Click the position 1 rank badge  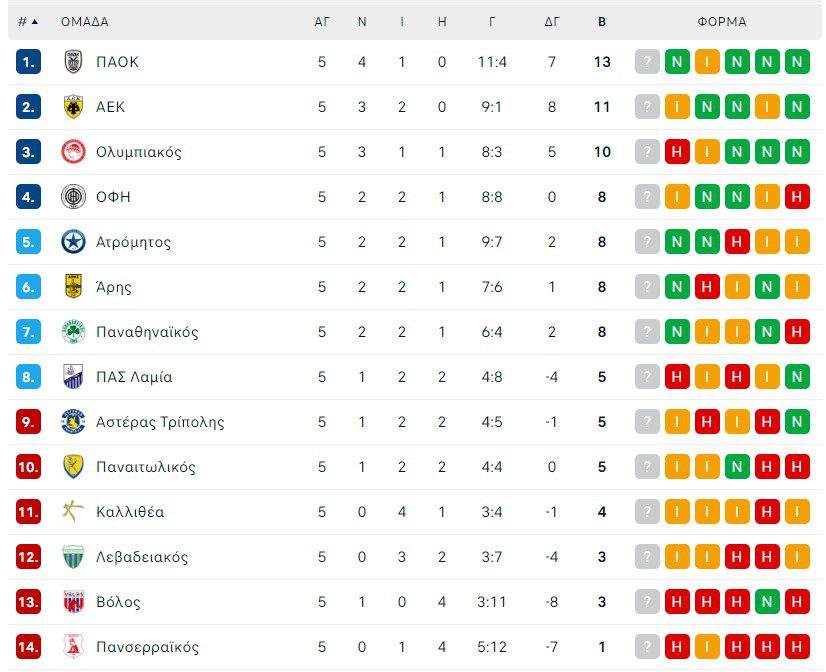28,62
